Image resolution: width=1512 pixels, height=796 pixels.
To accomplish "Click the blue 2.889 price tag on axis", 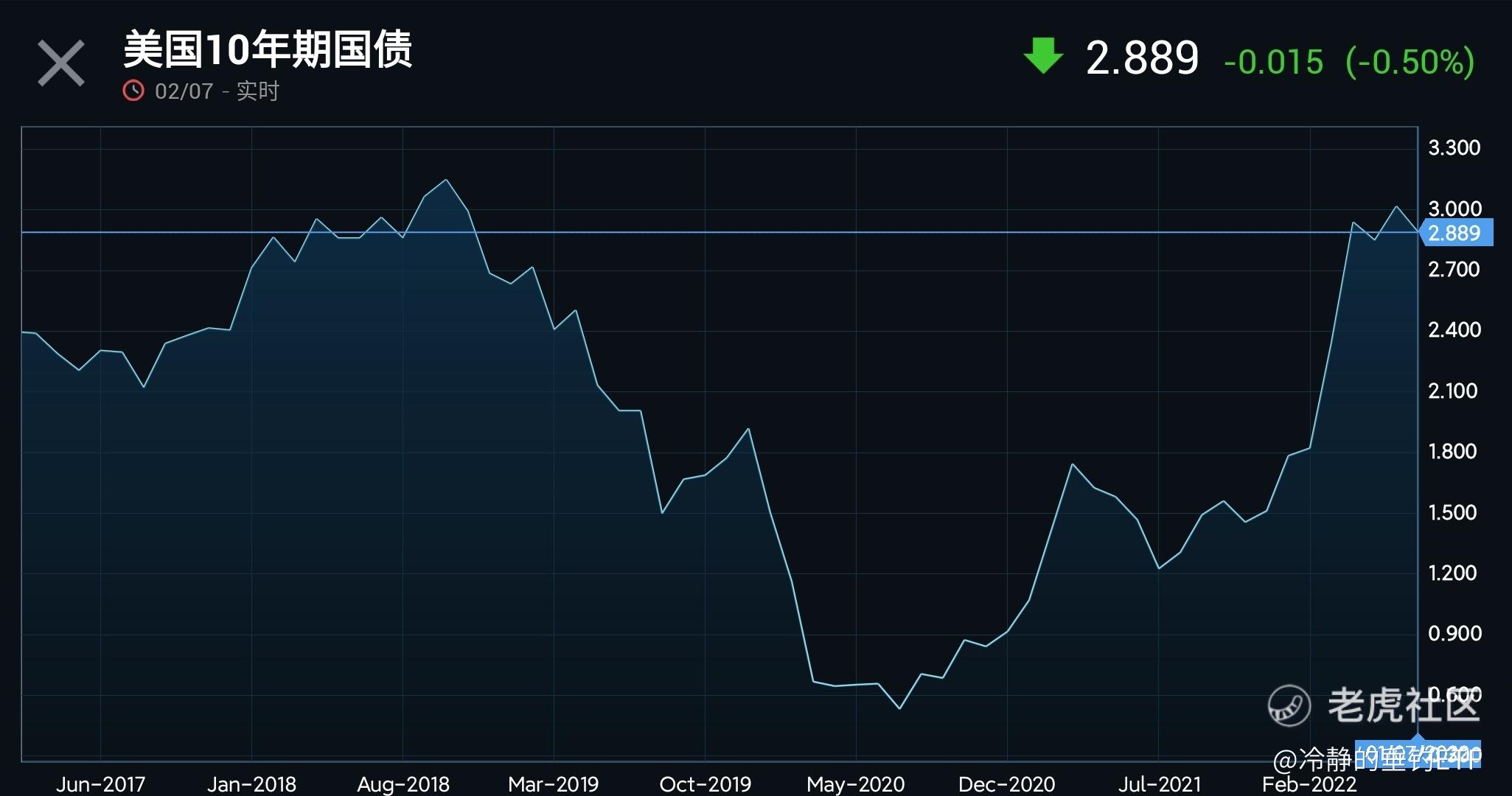I will [x=1456, y=233].
